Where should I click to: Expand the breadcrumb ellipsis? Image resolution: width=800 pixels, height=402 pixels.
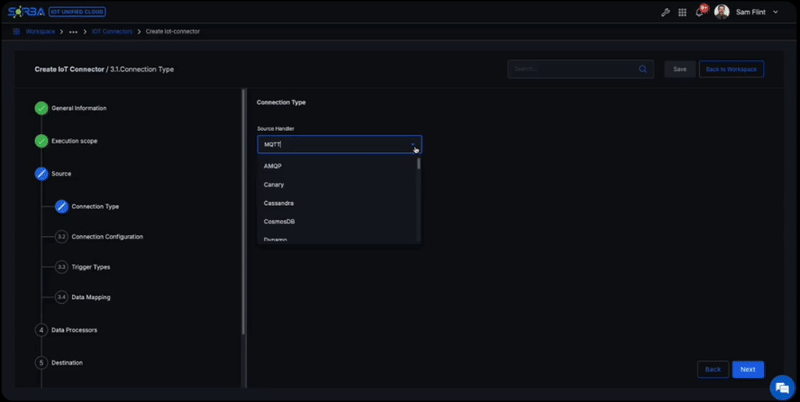[74, 31]
